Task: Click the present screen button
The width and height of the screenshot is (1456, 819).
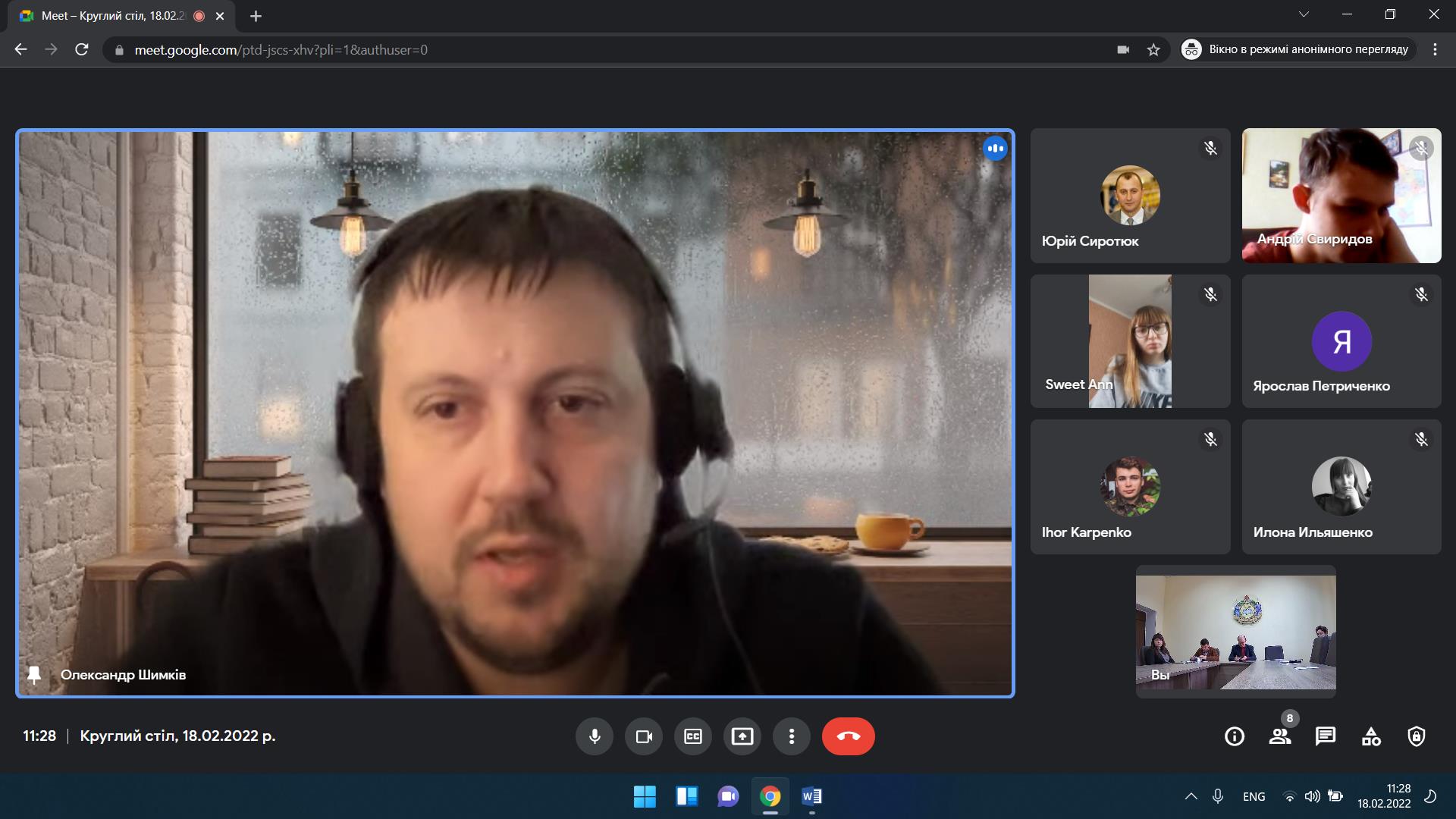Action: click(x=742, y=736)
